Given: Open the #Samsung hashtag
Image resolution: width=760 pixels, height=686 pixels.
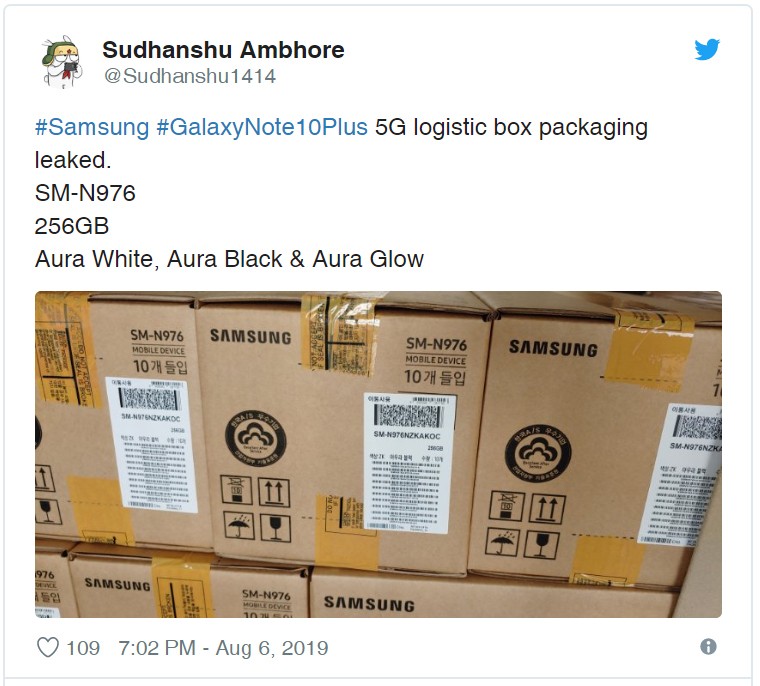Looking at the screenshot, I should [x=92, y=128].
